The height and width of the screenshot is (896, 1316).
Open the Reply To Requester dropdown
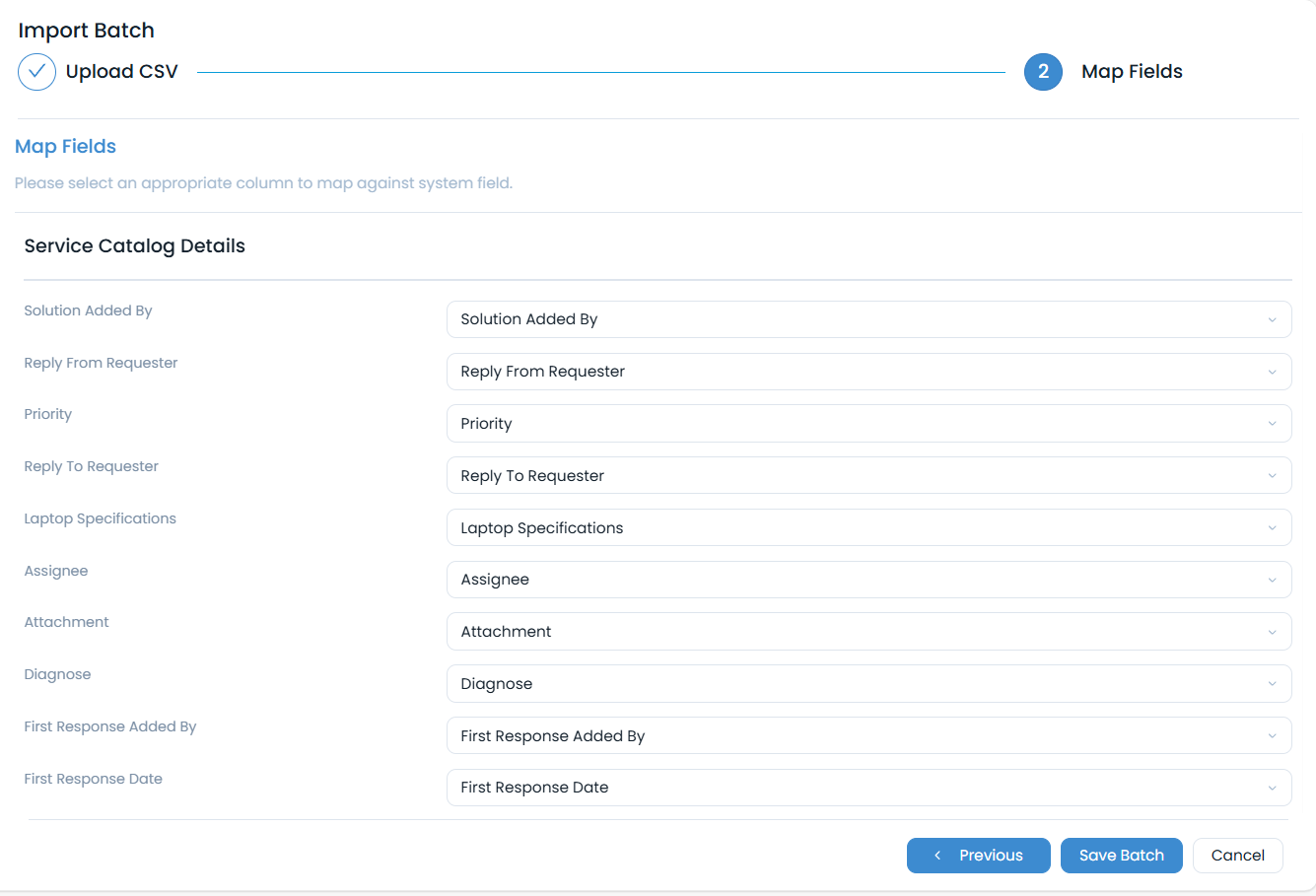click(867, 476)
